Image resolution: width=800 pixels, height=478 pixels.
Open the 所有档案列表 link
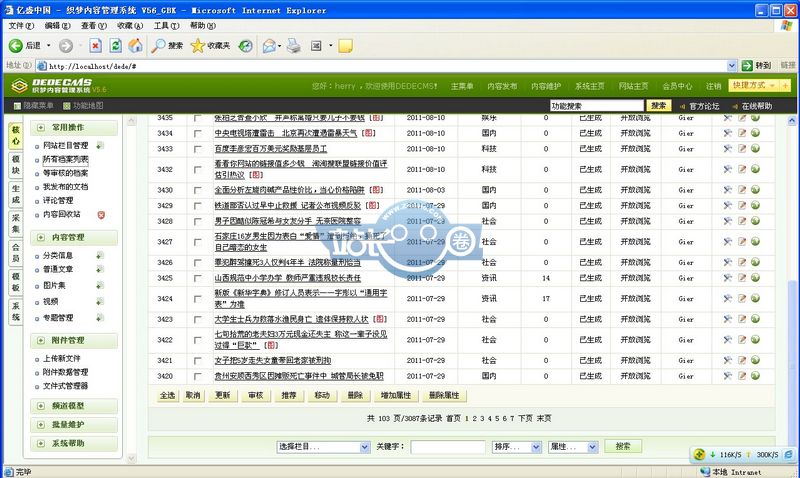point(65,159)
